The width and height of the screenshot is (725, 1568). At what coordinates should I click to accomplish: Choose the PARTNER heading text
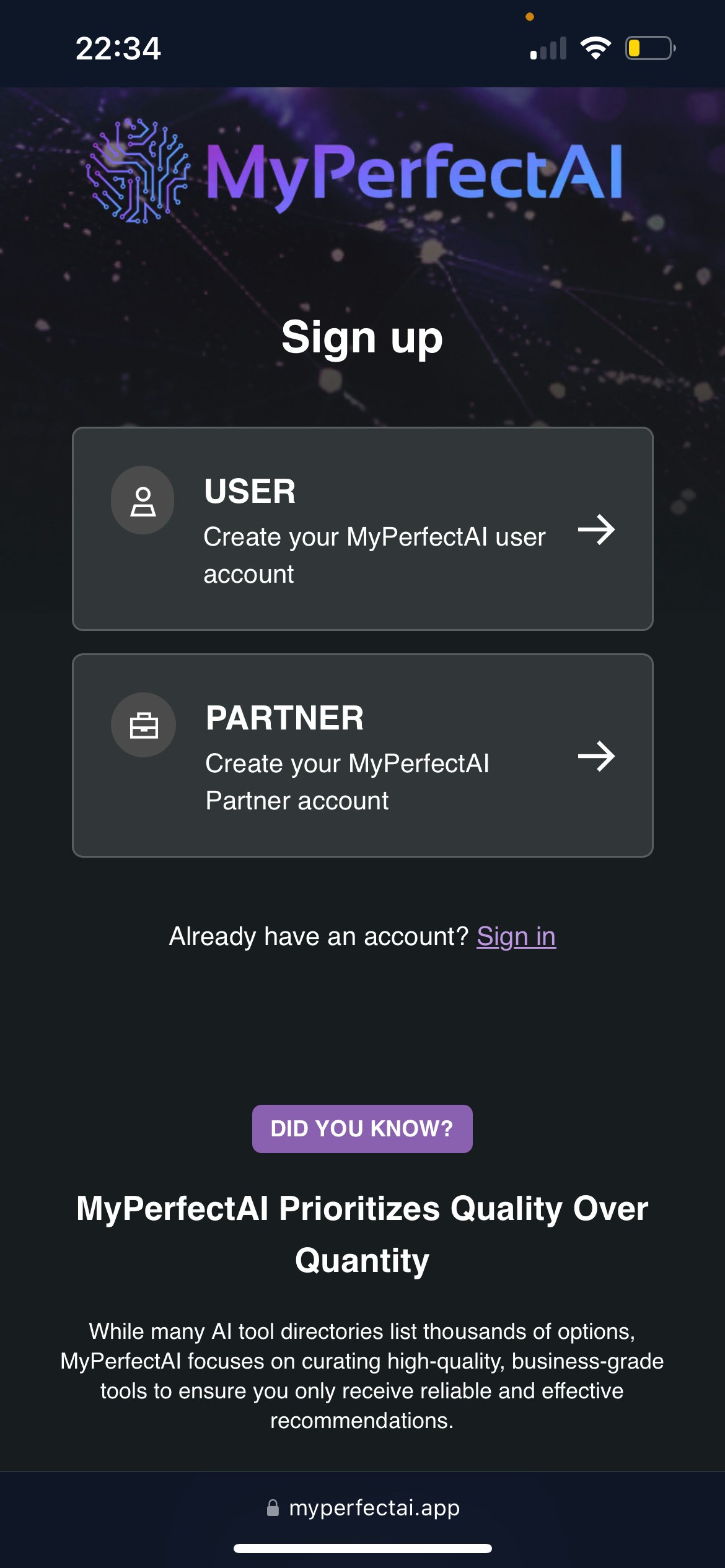[x=285, y=718]
